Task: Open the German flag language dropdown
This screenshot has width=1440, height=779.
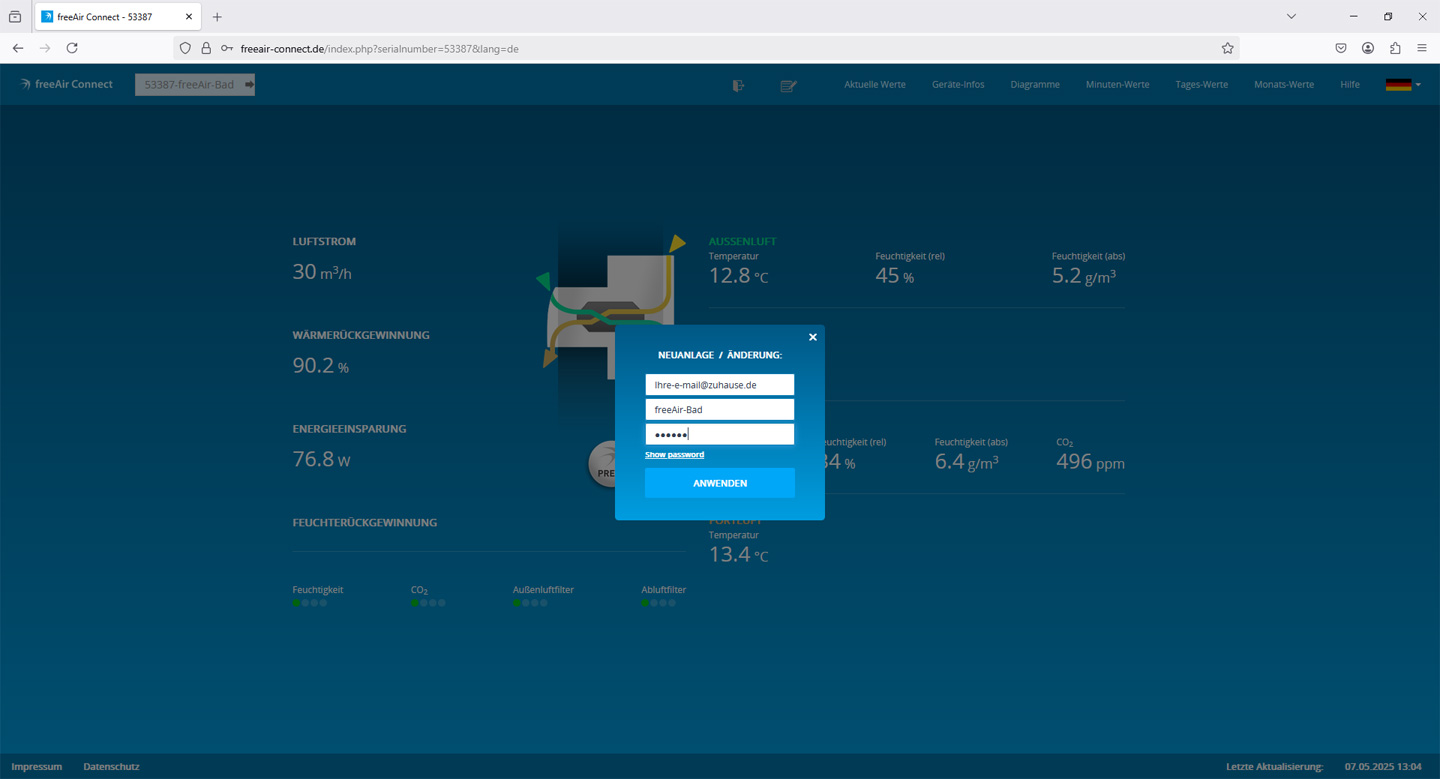Action: (1403, 85)
